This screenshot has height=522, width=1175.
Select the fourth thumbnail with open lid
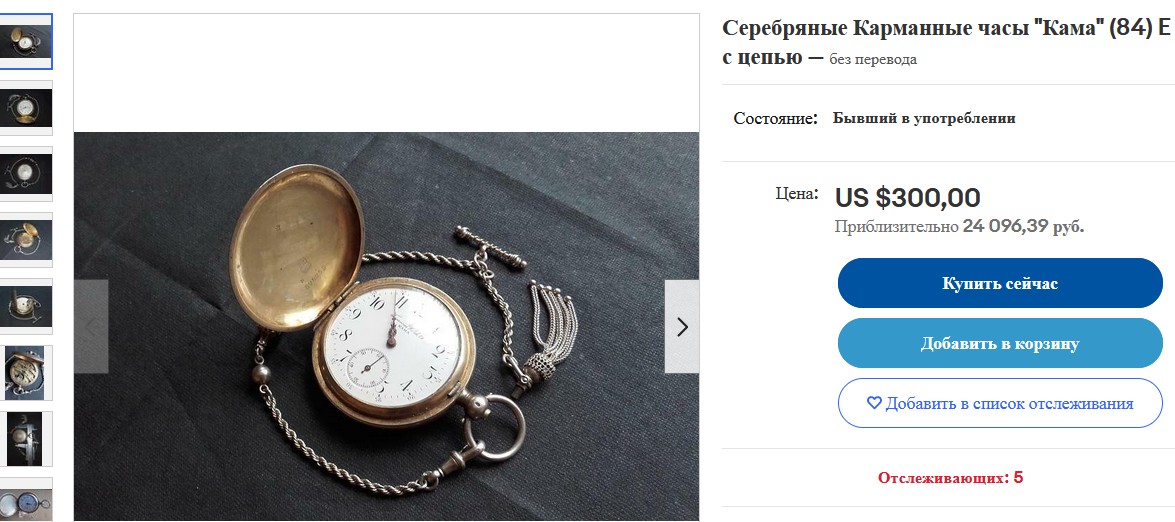(26, 240)
